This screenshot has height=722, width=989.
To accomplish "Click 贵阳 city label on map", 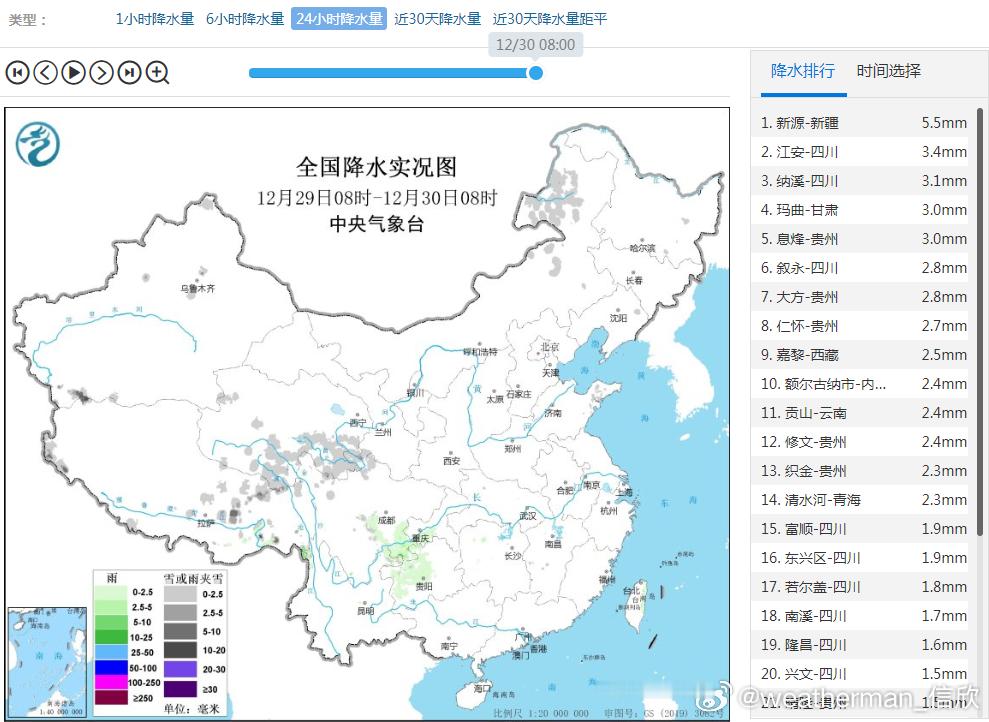I will (424, 586).
